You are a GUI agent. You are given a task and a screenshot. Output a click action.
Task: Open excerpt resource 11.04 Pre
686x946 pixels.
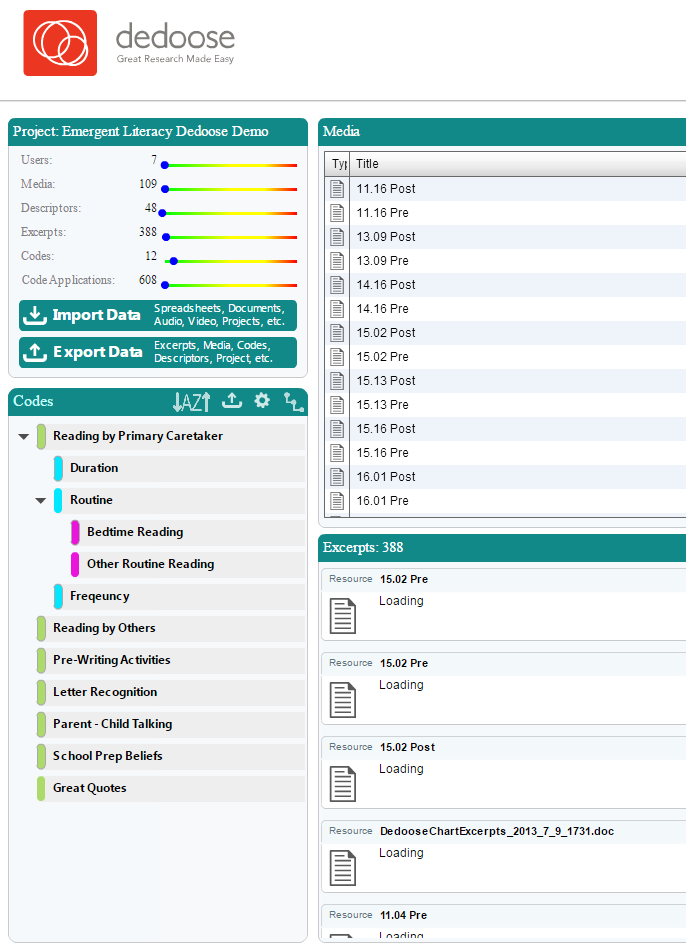(403, 915)
